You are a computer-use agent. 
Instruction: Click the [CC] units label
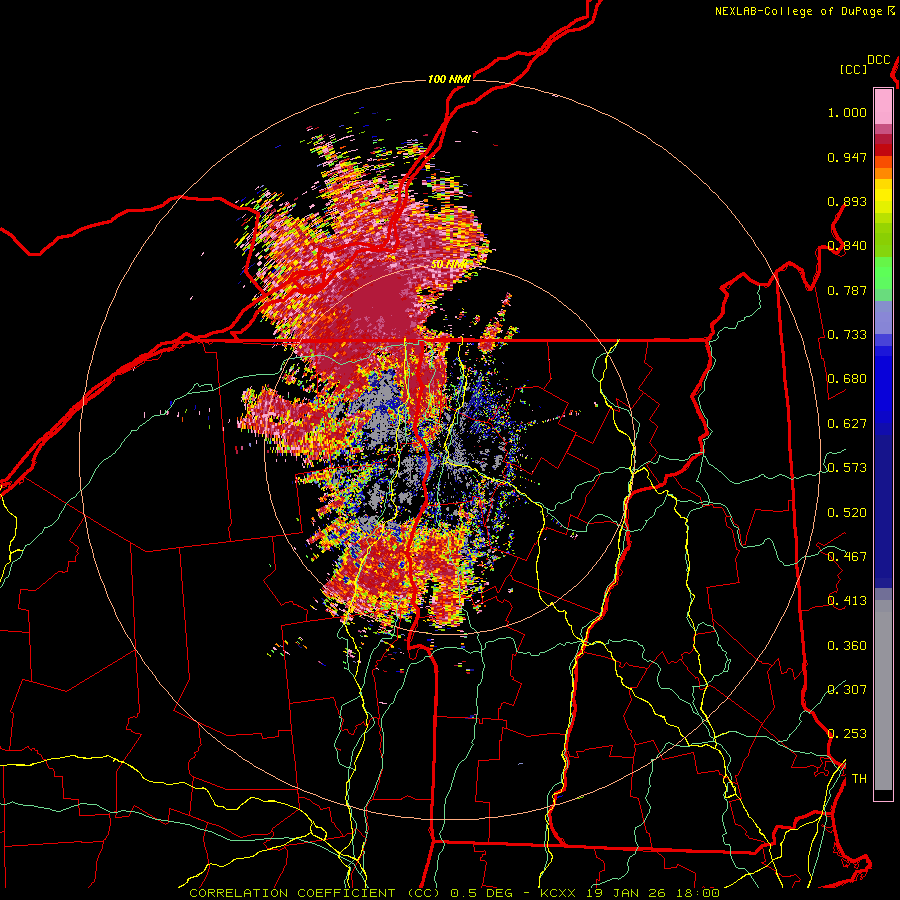point(854,69)
